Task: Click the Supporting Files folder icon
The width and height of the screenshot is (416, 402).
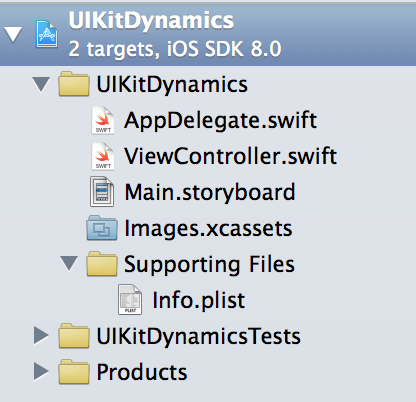Action: (x=102, y=264)
